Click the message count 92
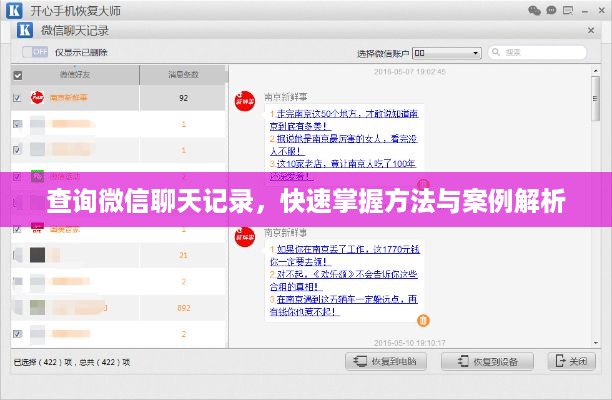Screen dimensions: 612x400 click(183, 98)
